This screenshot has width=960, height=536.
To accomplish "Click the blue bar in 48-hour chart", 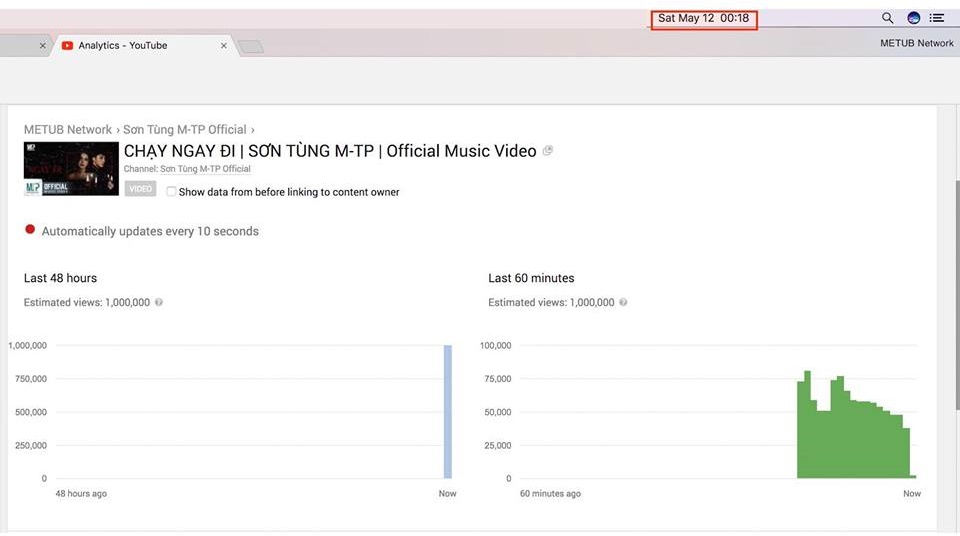I will pyautogui.click(x=448, y=412).
